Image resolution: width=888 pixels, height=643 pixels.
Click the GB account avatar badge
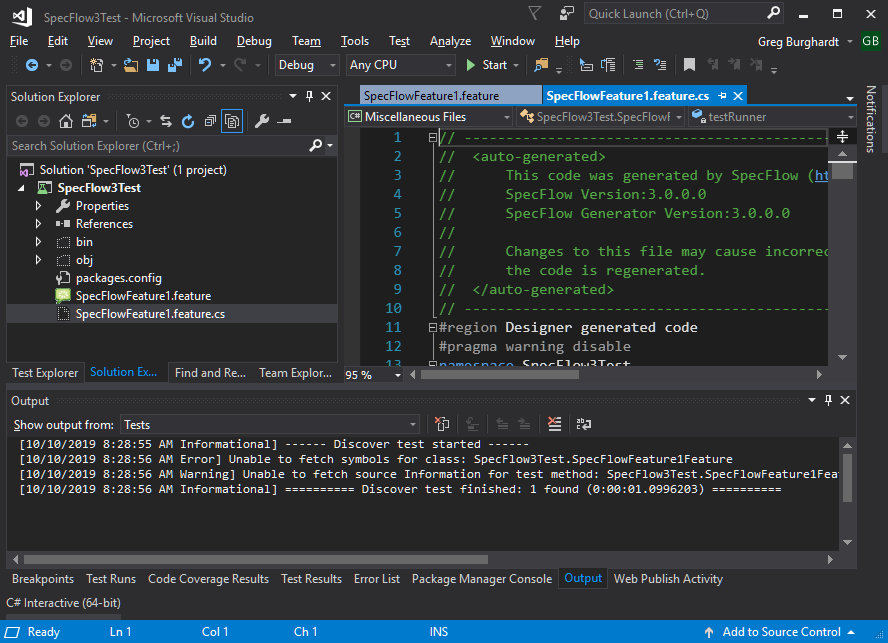point(870,41)
